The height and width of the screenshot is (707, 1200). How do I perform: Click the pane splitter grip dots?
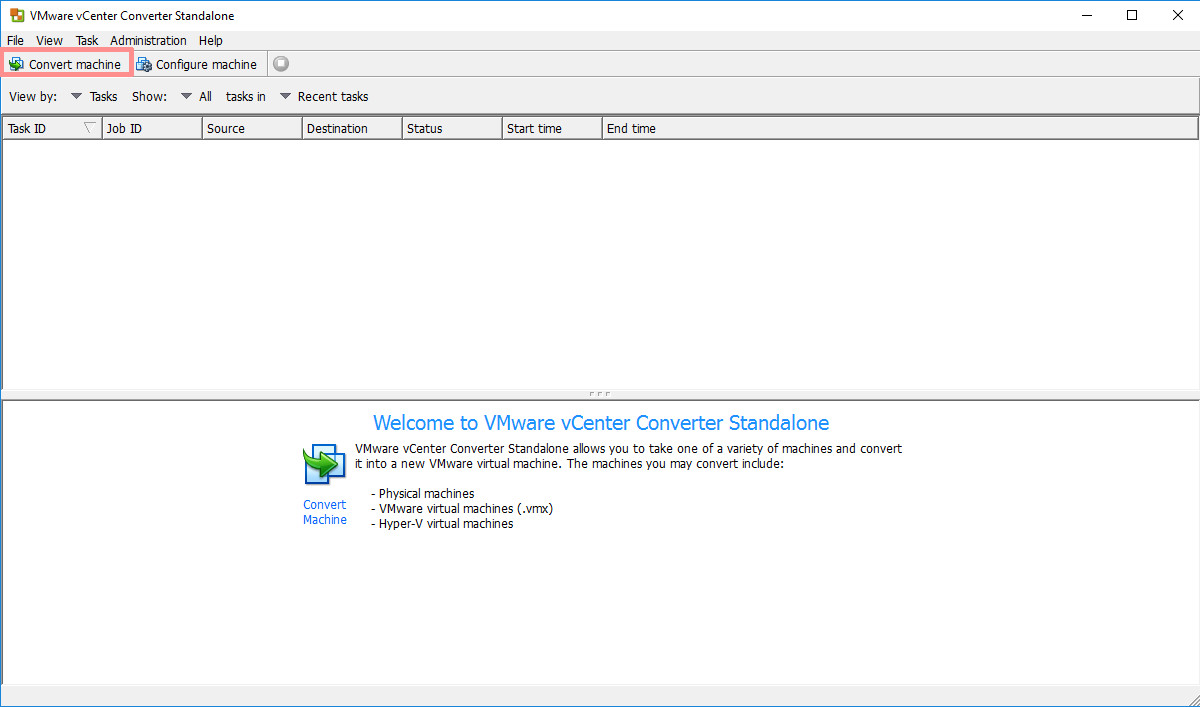point(600,394)
